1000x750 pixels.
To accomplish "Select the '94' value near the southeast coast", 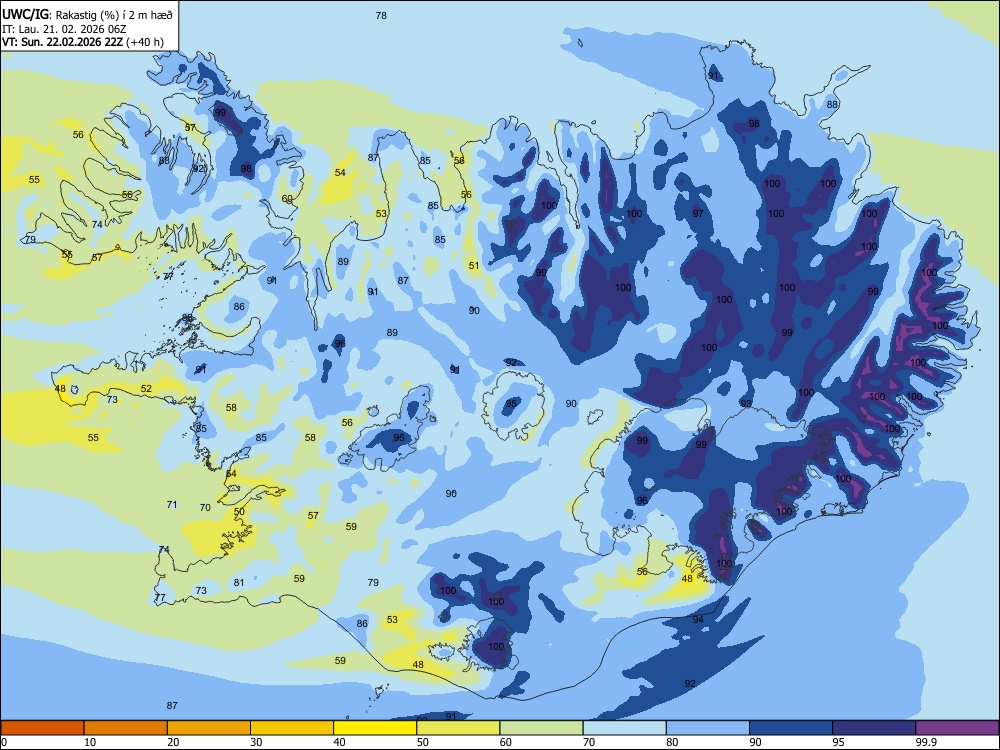I will coord(698,619).
